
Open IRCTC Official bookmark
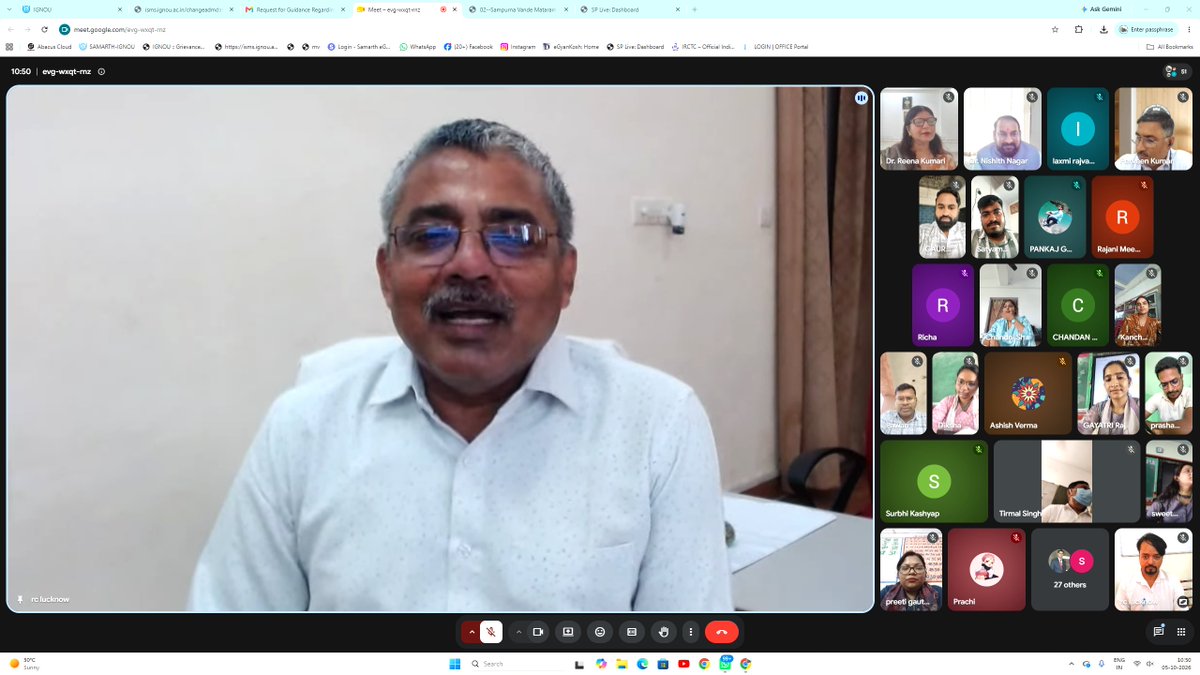704,47
